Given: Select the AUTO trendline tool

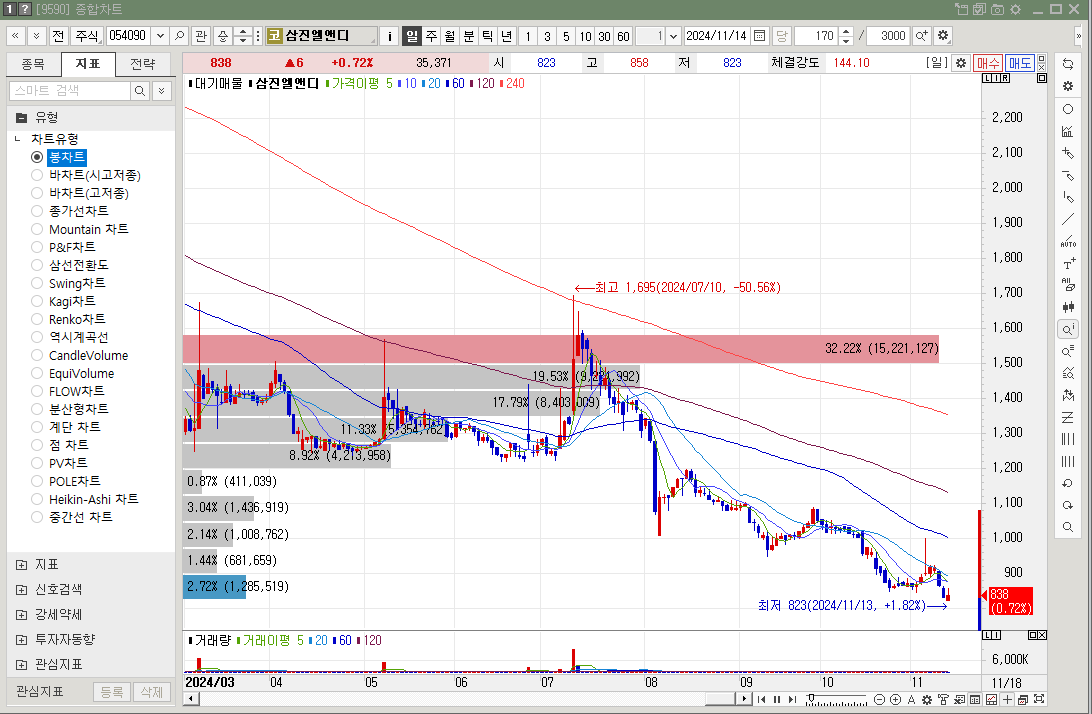Looking at the screenshot, I should pos(1068,242).
